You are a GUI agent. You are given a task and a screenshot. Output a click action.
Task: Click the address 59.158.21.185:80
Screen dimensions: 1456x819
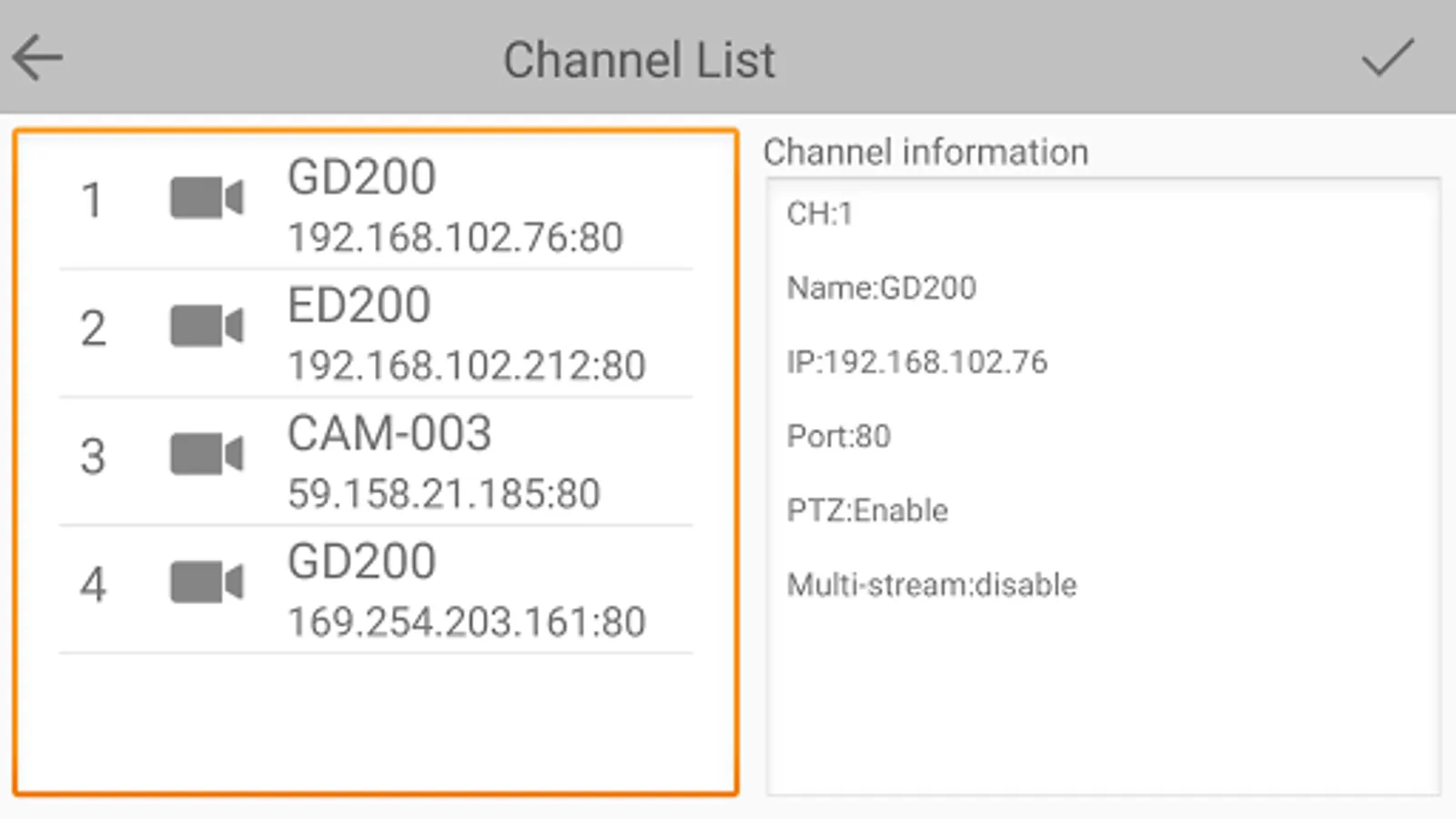point(444,494)
